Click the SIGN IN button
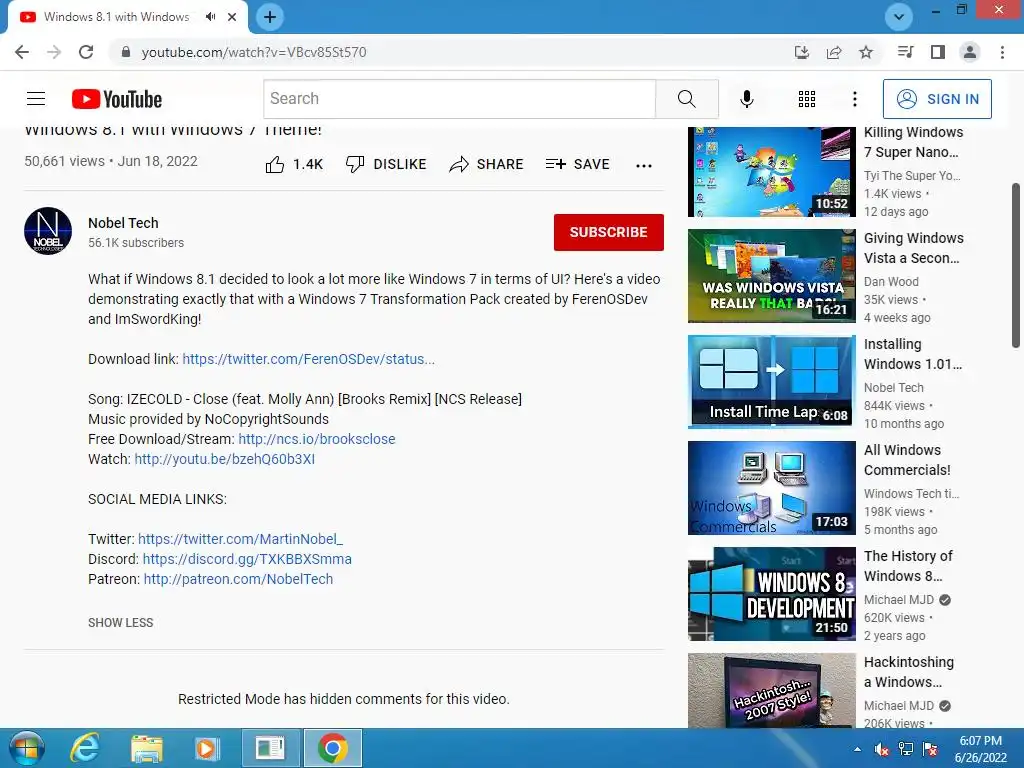Viewport: 1024px width, 768px height. 937,99
